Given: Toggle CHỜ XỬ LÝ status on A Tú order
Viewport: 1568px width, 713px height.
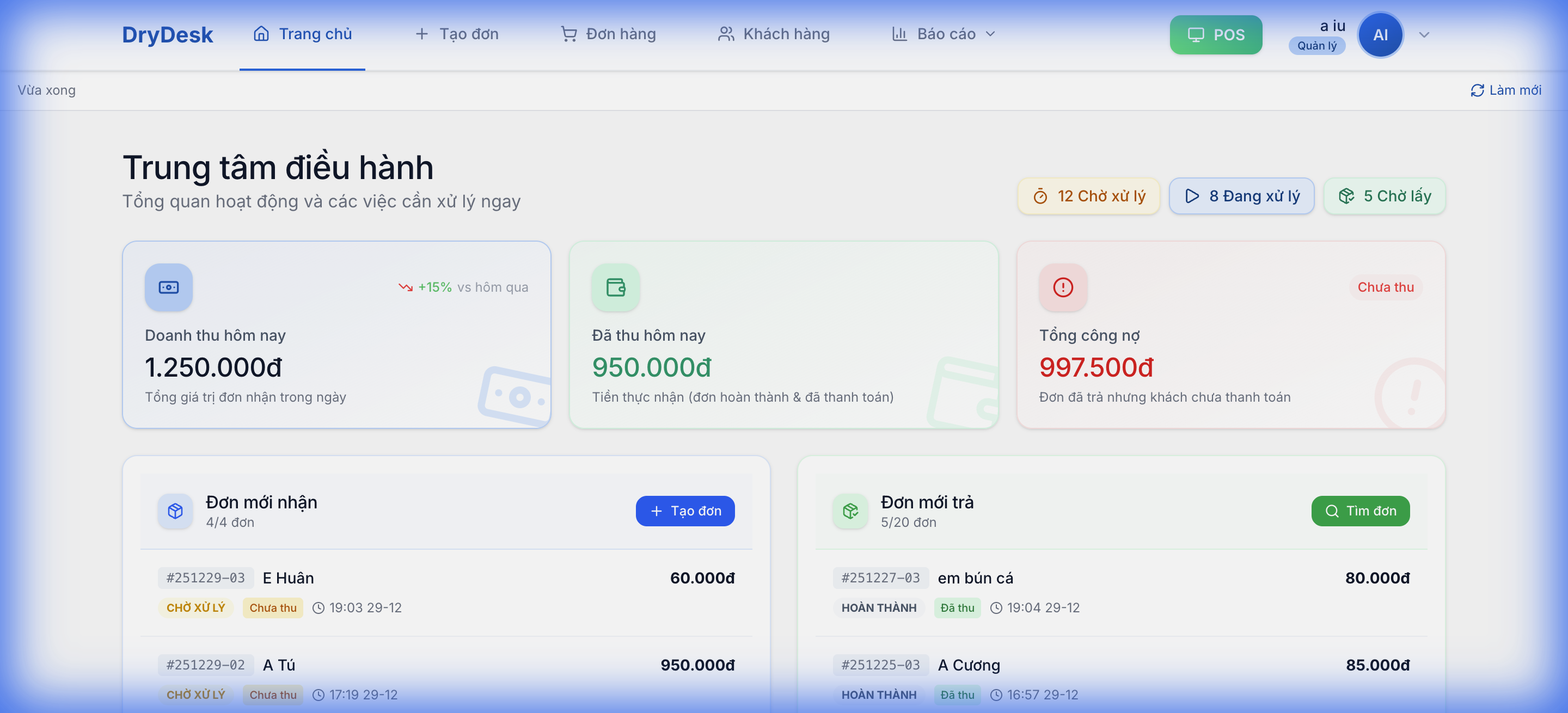Looking at the screenshot, I should [x=196, y=694].
